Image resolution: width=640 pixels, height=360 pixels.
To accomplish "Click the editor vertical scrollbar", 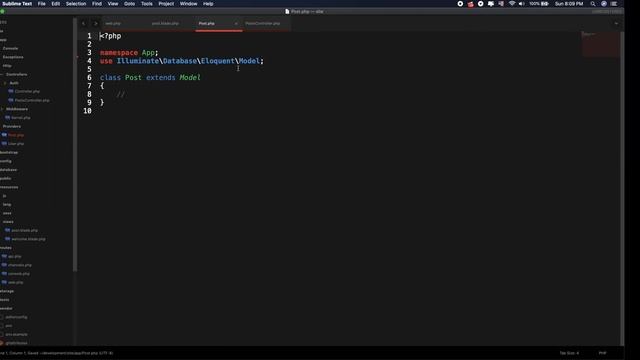I will point(622,188).
